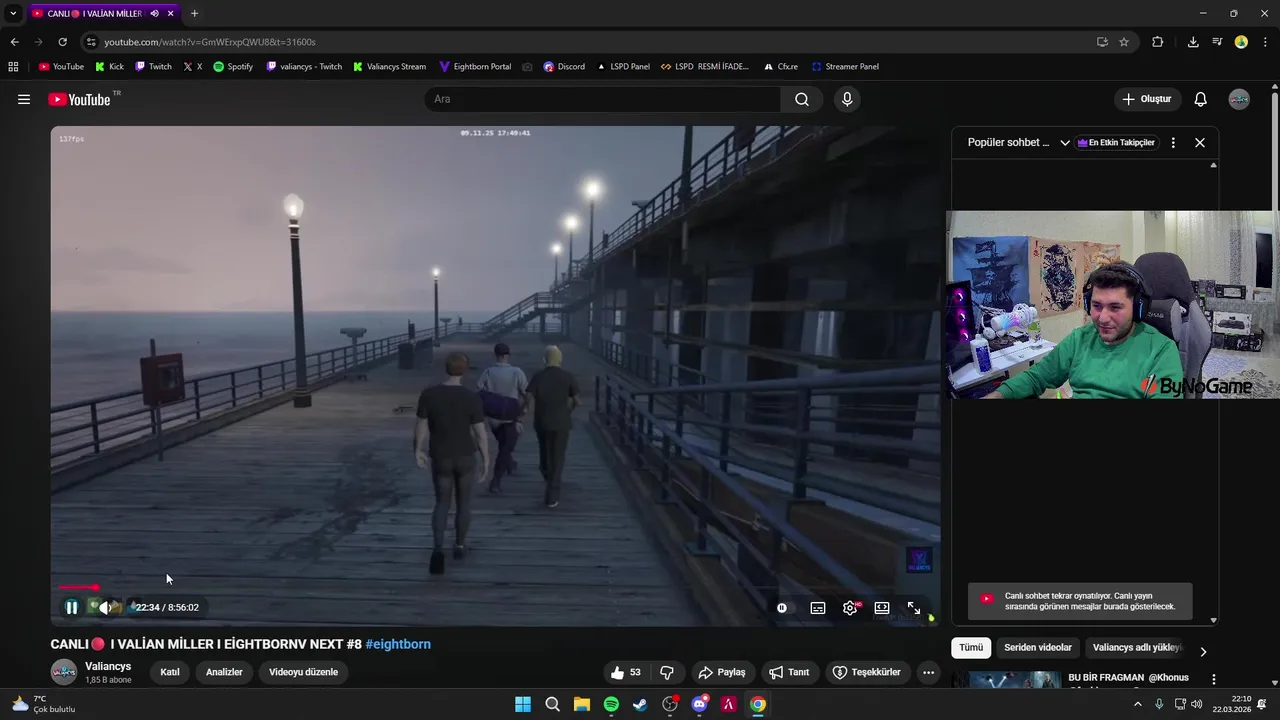Close the live chat panel
The height and width of the screenshot is (720, 1280).
[x=1200, y=142]
